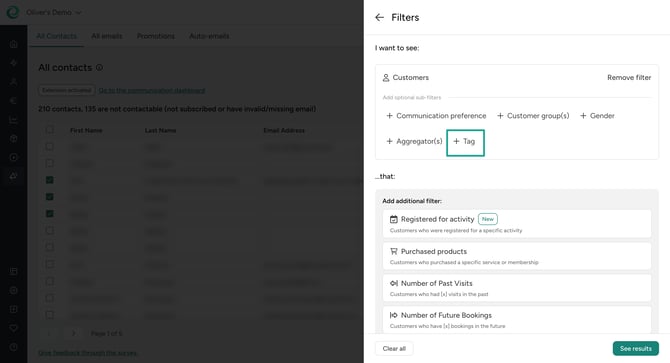Click the Customers person icon
This screenshot has width=670, height=363.
(x=386, y=78)
